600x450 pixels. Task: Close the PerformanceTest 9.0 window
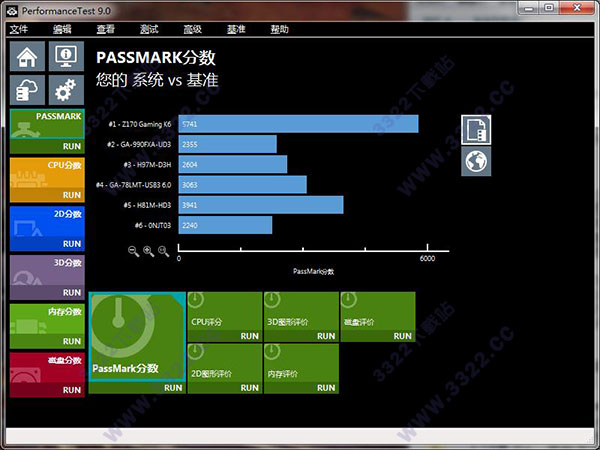point(577,8)
